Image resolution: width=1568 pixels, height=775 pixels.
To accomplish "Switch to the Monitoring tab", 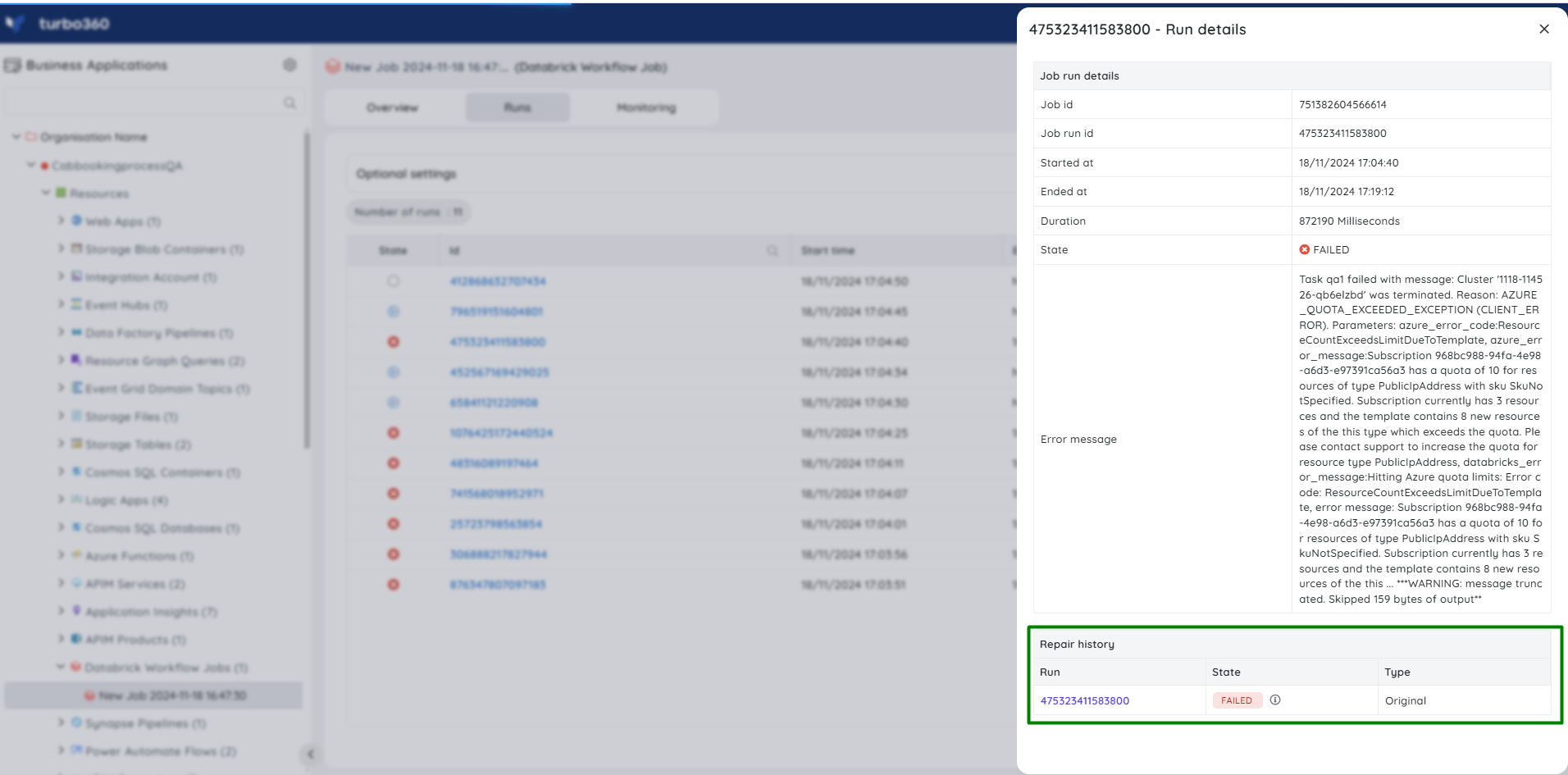I will point(646,107).
